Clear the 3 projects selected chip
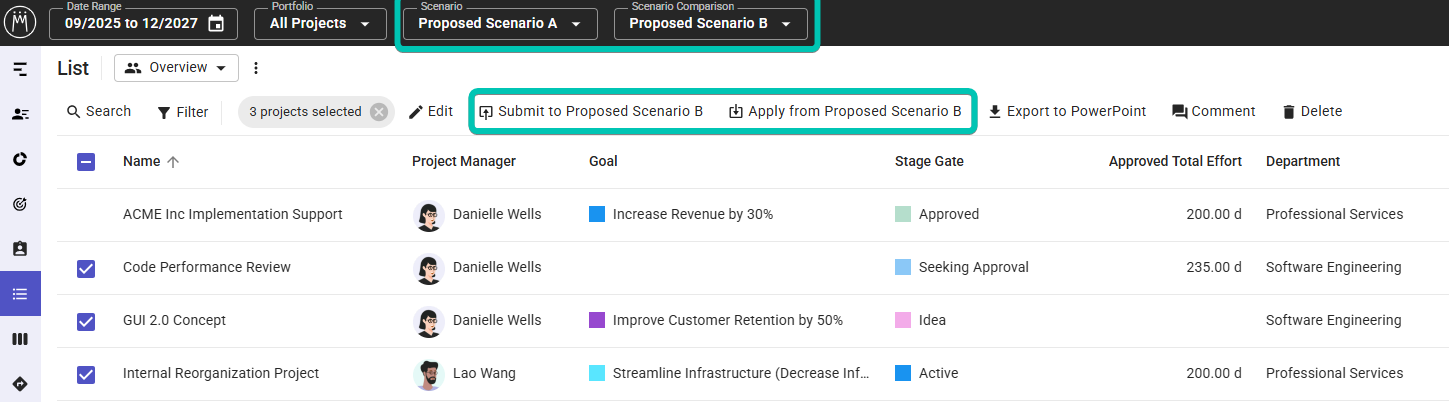Screen dimensions: 1449x402 click(379, 112)
